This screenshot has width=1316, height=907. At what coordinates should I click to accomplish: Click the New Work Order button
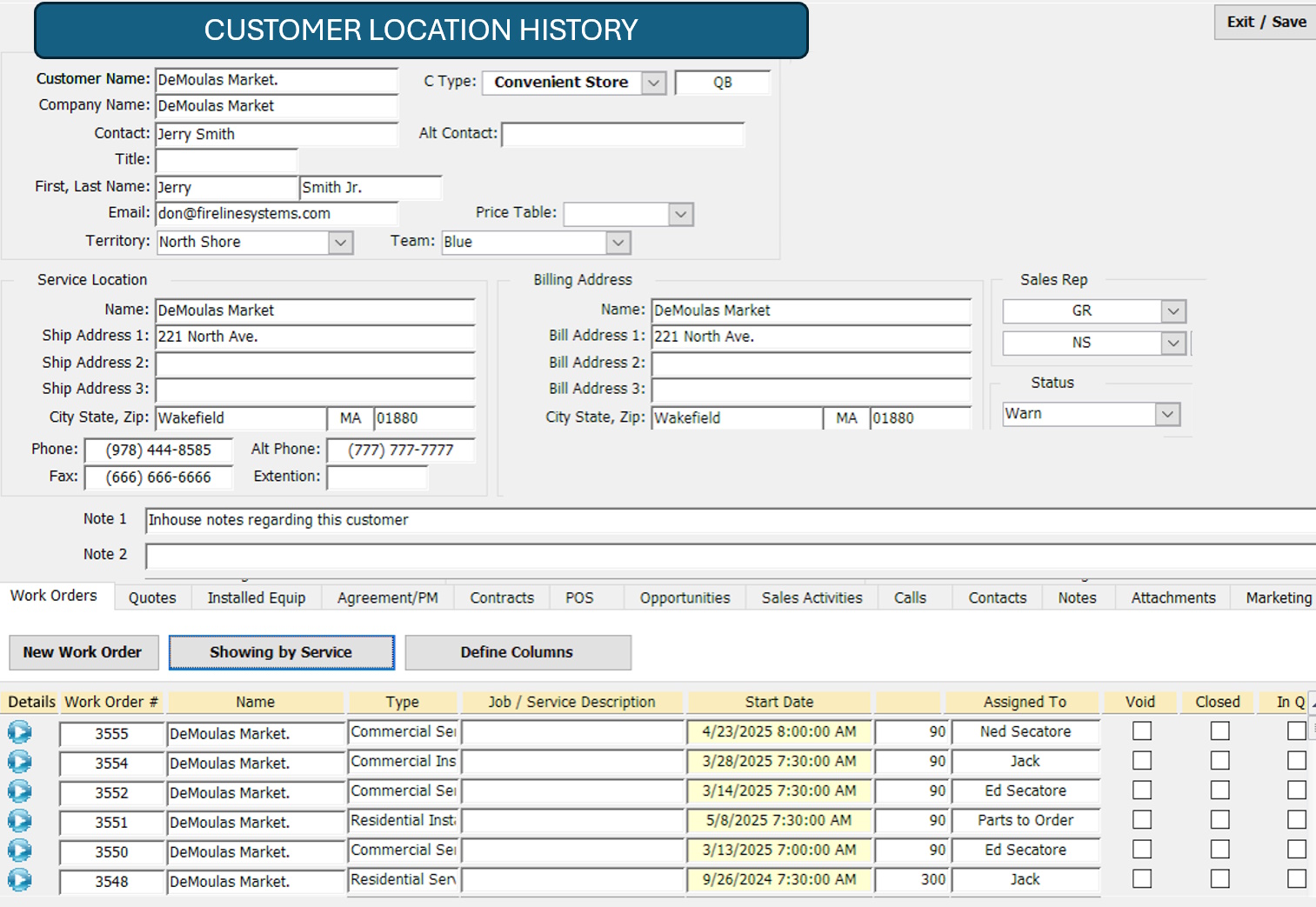83,652
